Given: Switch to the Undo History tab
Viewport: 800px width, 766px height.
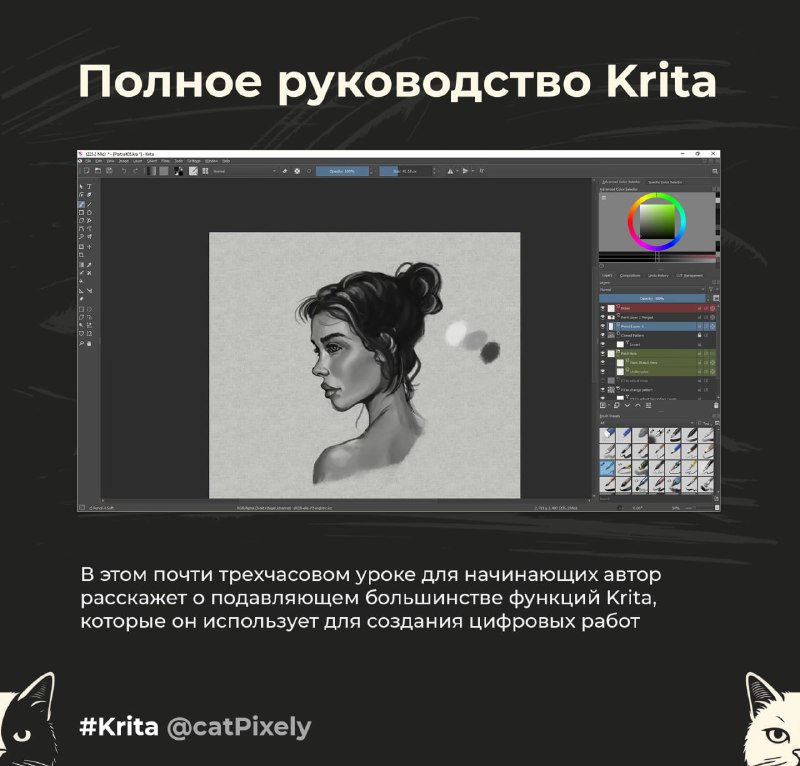Looking at the screenshot, I should pyautogui.click(x=658, y=276).
